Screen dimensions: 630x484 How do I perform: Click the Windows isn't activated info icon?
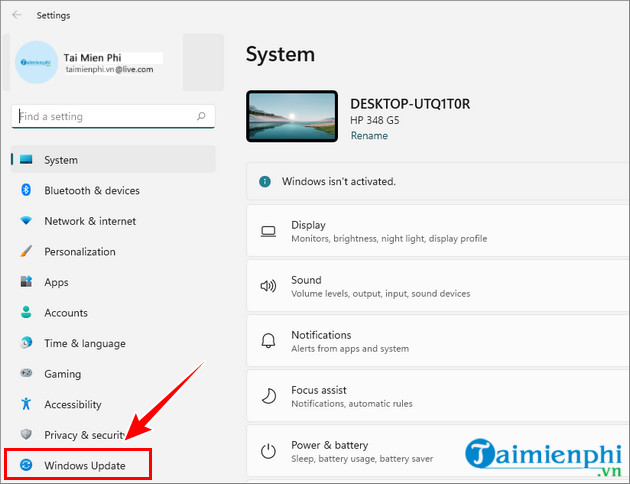(x=265, y=181)
